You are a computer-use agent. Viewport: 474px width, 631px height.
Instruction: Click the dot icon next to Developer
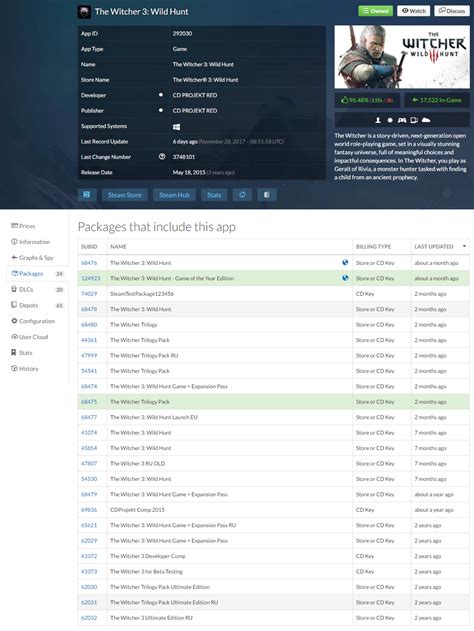161,95
